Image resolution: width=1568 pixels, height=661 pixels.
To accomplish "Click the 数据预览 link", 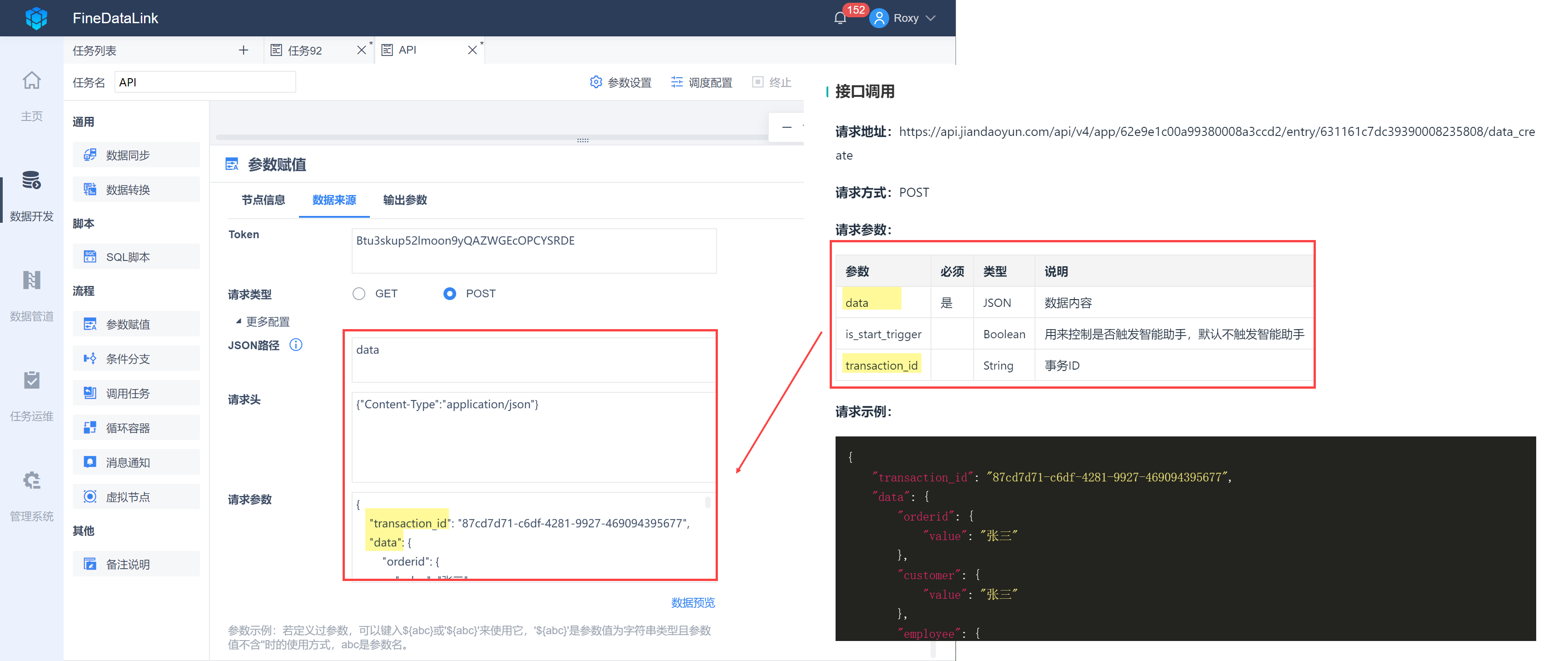I will tap(693, 602).
